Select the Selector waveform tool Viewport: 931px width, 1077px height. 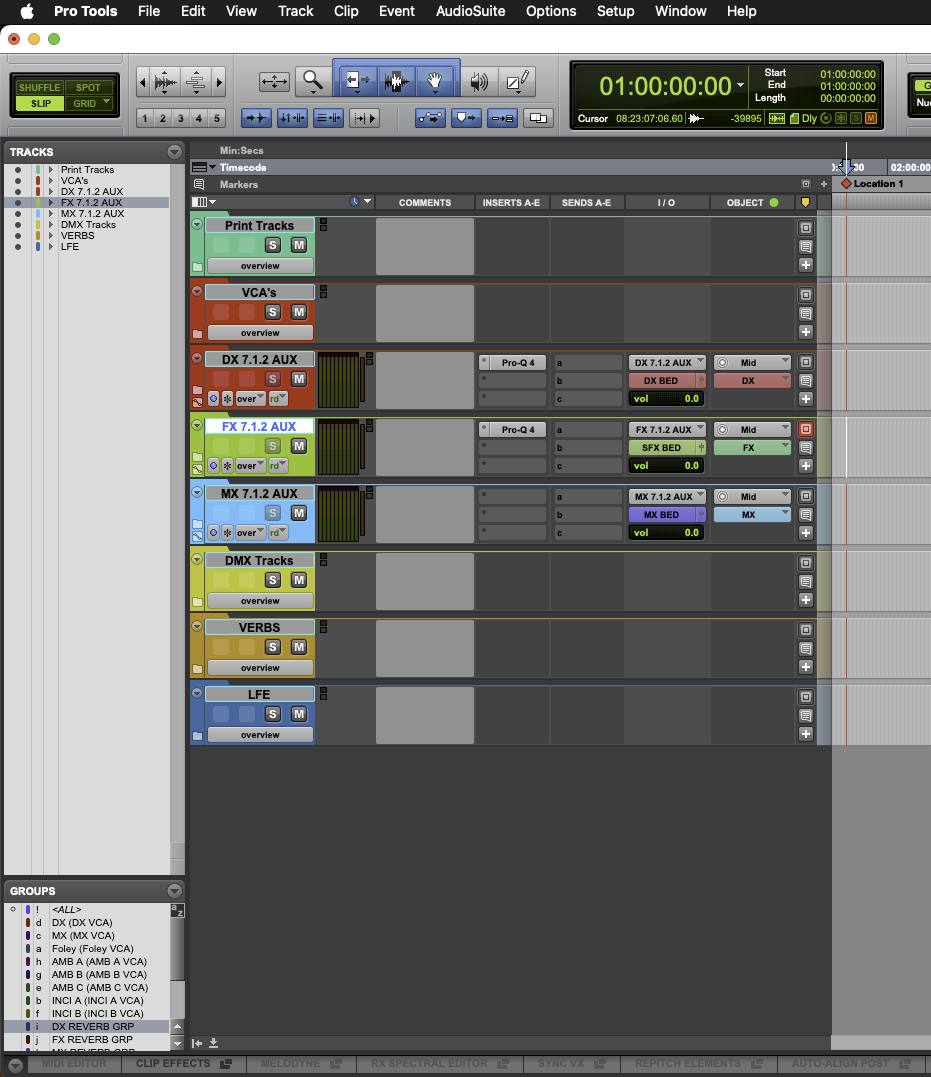(396, 82)
